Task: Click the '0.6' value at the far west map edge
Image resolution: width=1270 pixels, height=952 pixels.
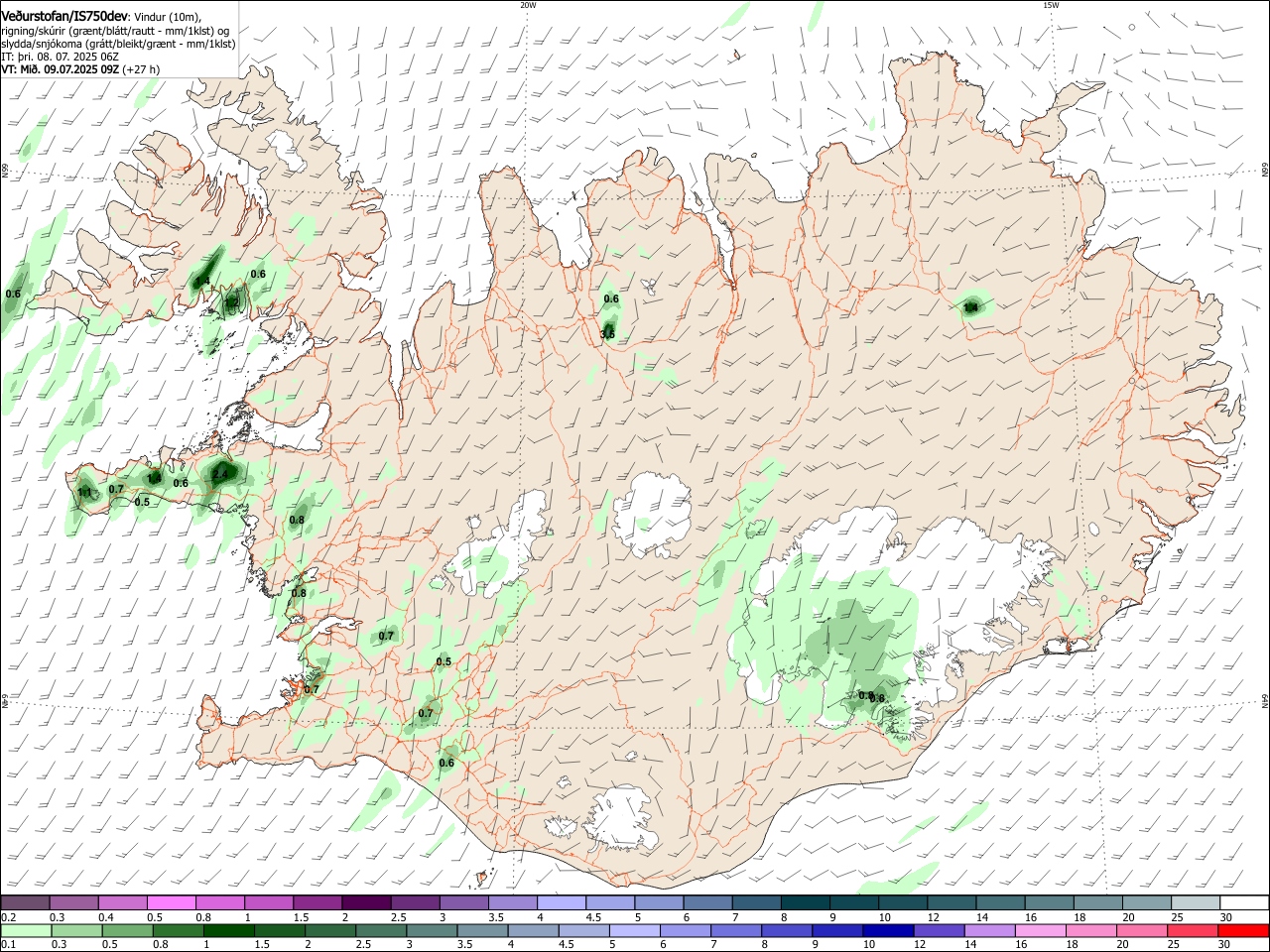Action: coord(13,294)
